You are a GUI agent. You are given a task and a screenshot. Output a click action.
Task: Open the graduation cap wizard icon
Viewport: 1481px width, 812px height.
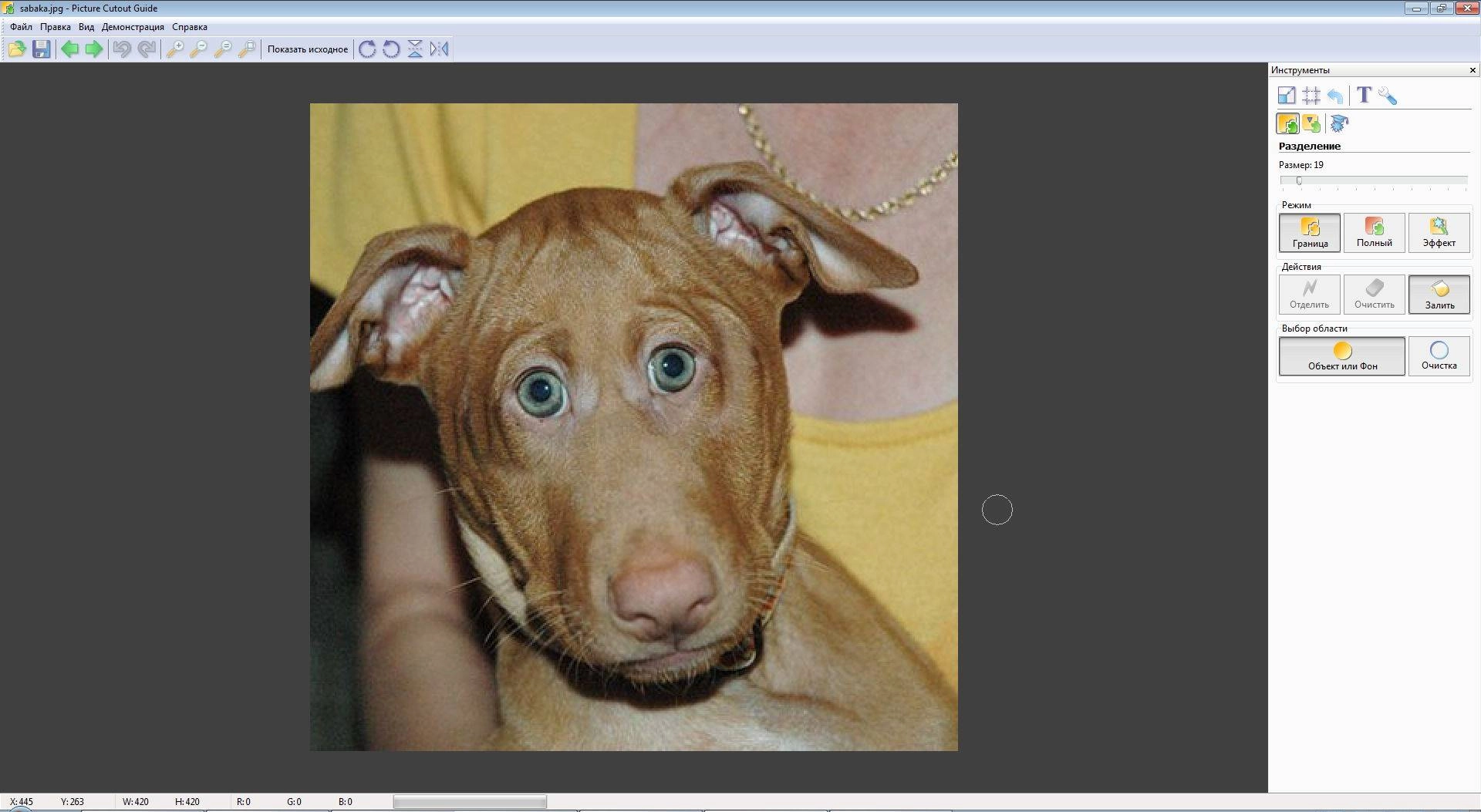pos(1339,123)
